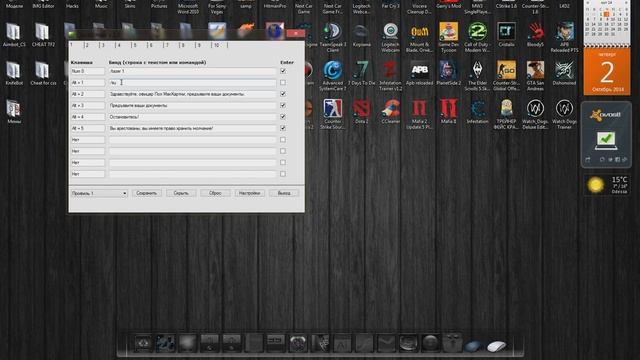640x360 pixels.
Task: Open the GTA San Andreas shortcut
Action: [535, 76]
